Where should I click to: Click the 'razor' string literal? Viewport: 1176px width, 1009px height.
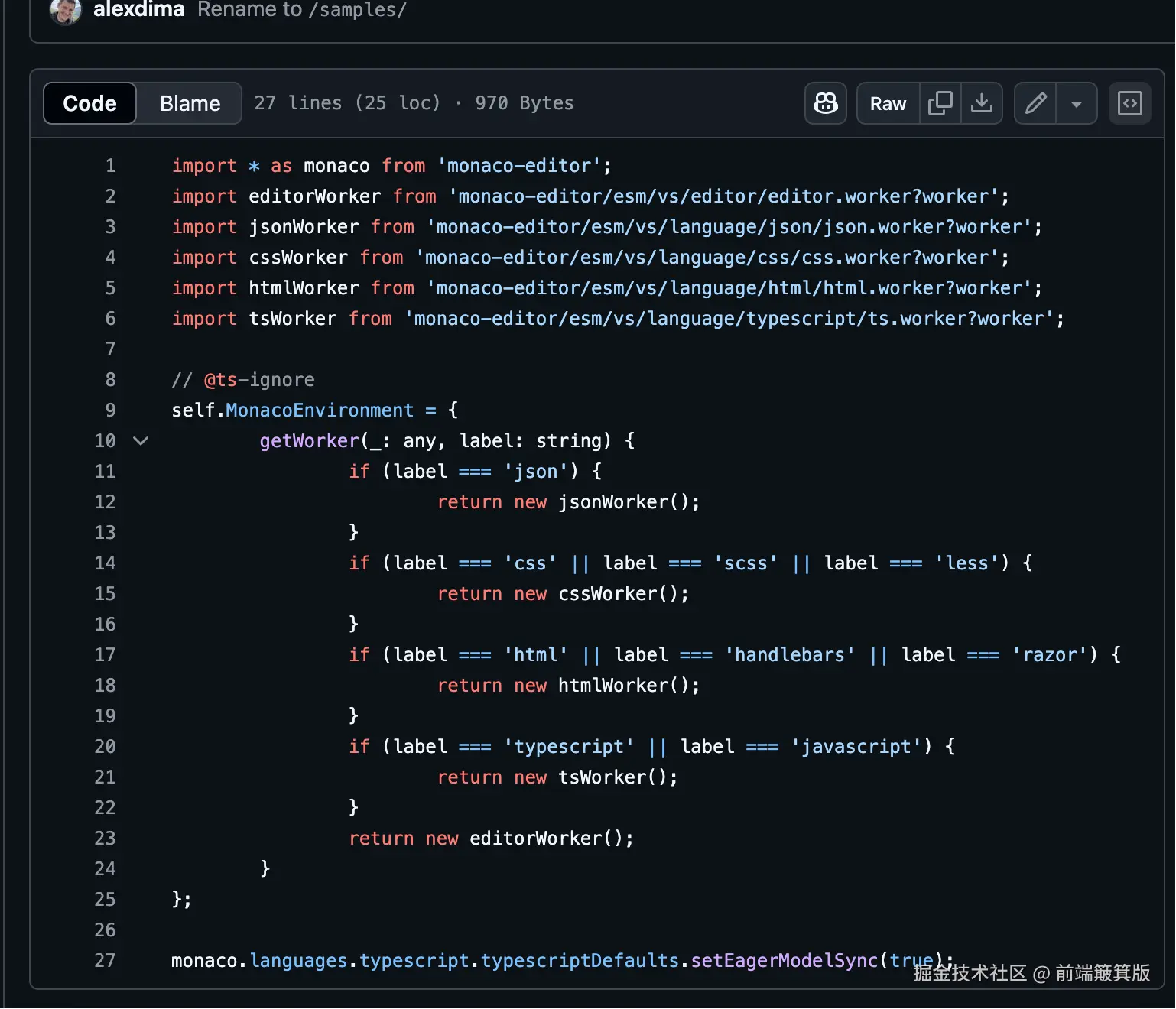pos(1049,655)
